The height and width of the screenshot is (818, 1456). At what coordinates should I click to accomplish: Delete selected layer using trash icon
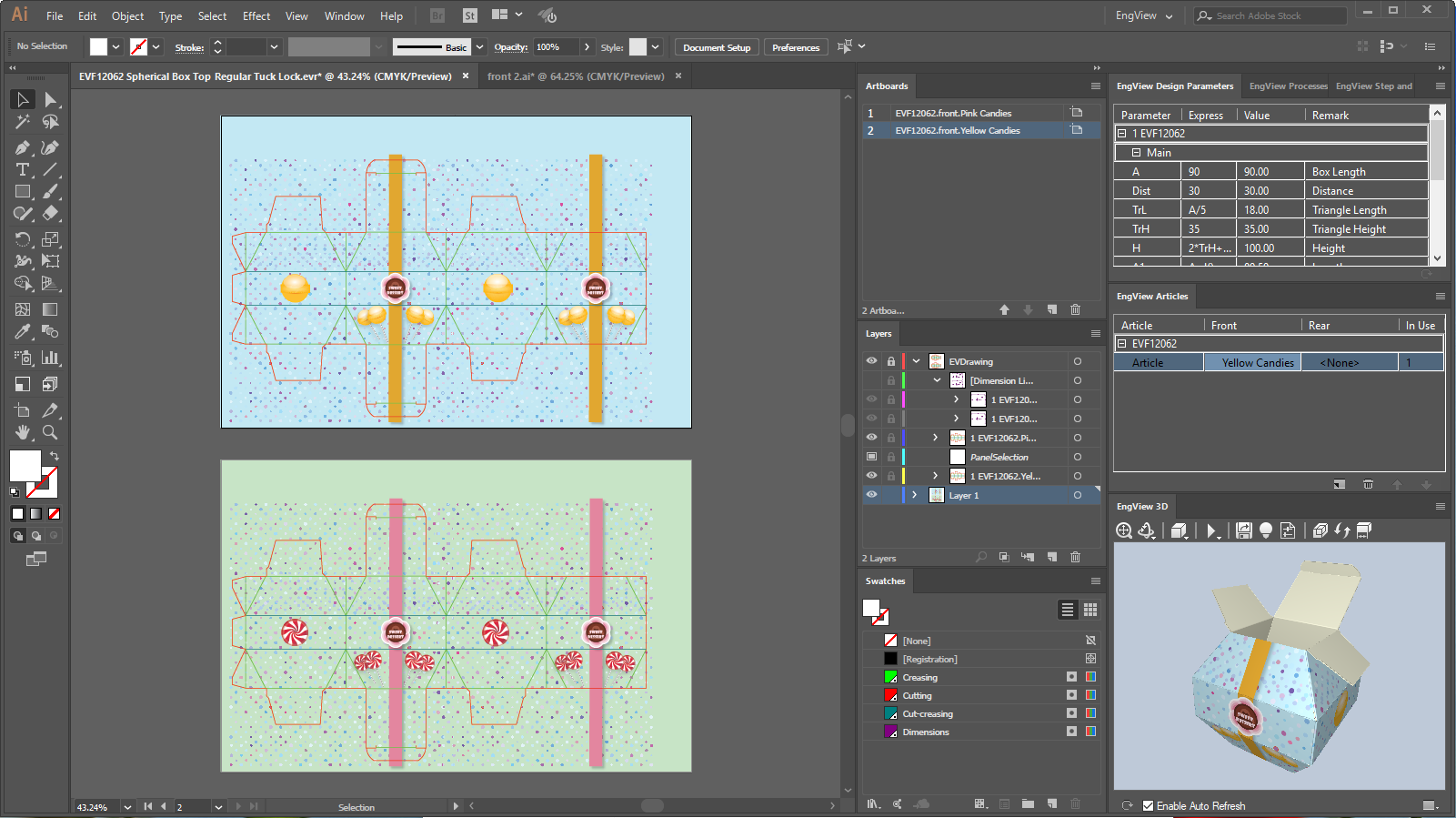click(1075, 557)
